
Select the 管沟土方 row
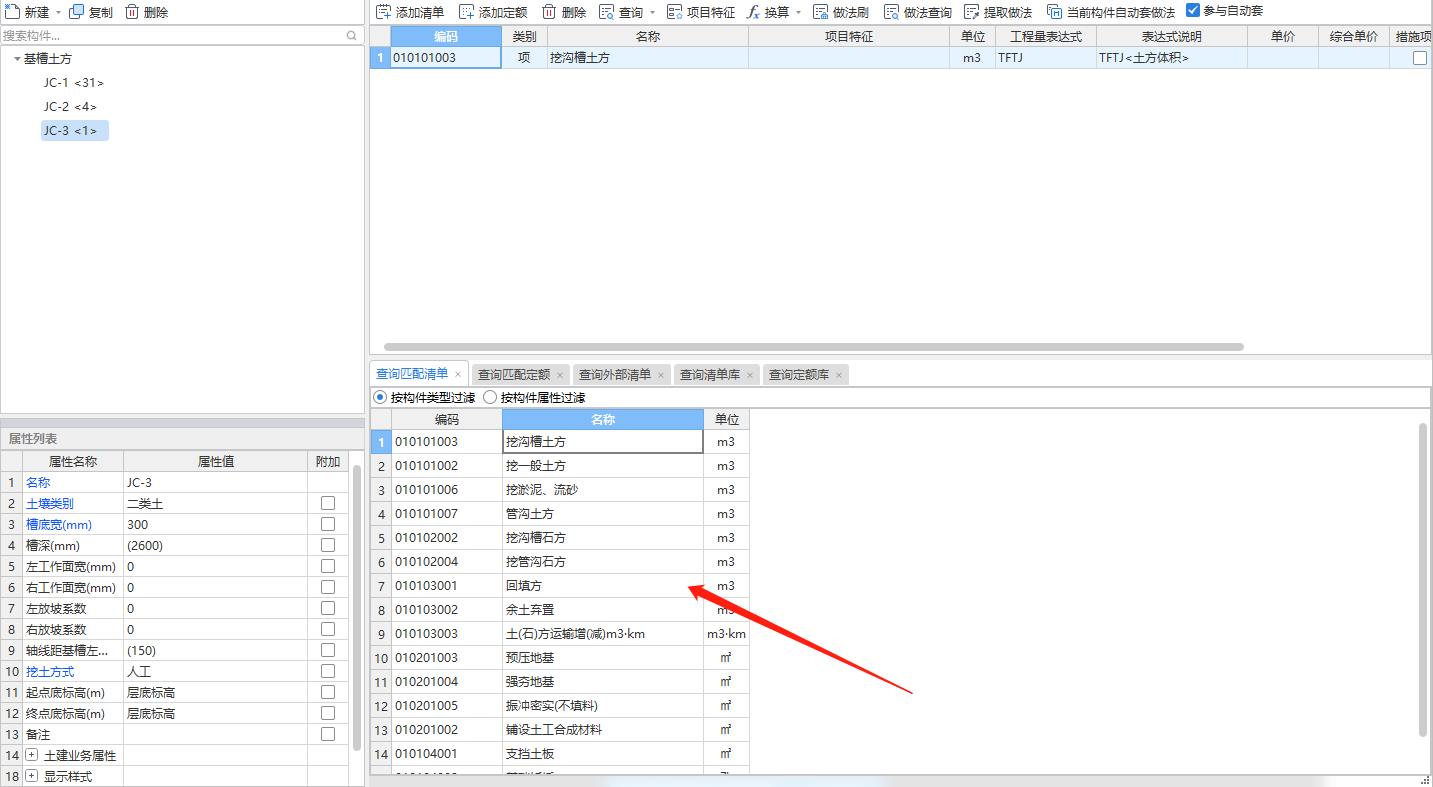[x=560, y=514]
